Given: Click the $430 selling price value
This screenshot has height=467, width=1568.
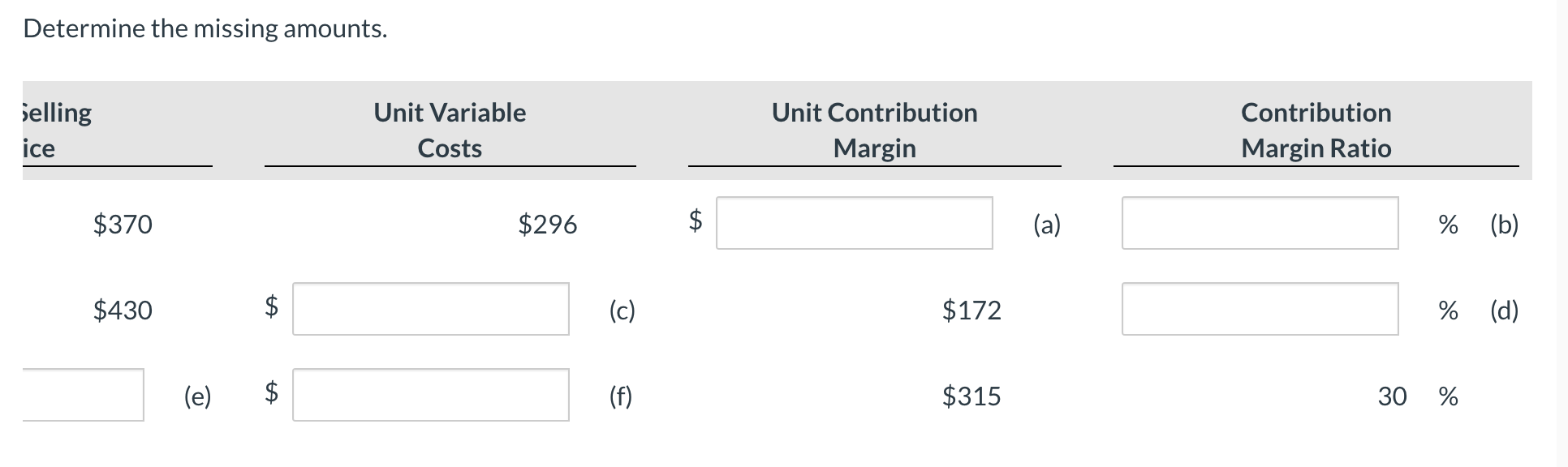Looking at the screenshot, I should pos(123,310).
